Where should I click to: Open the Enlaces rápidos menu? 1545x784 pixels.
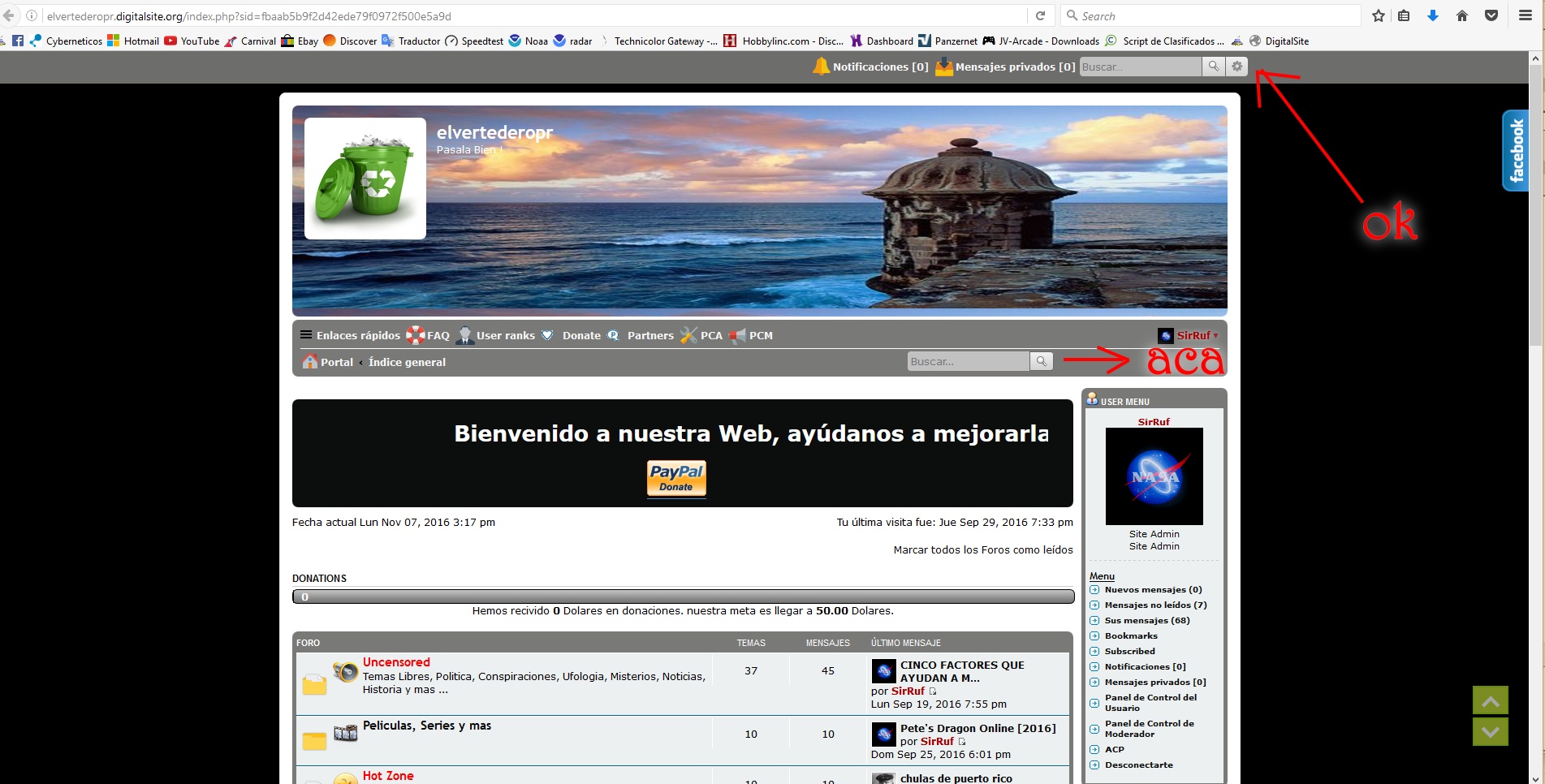pyautogui.click(x=350, y=335)
